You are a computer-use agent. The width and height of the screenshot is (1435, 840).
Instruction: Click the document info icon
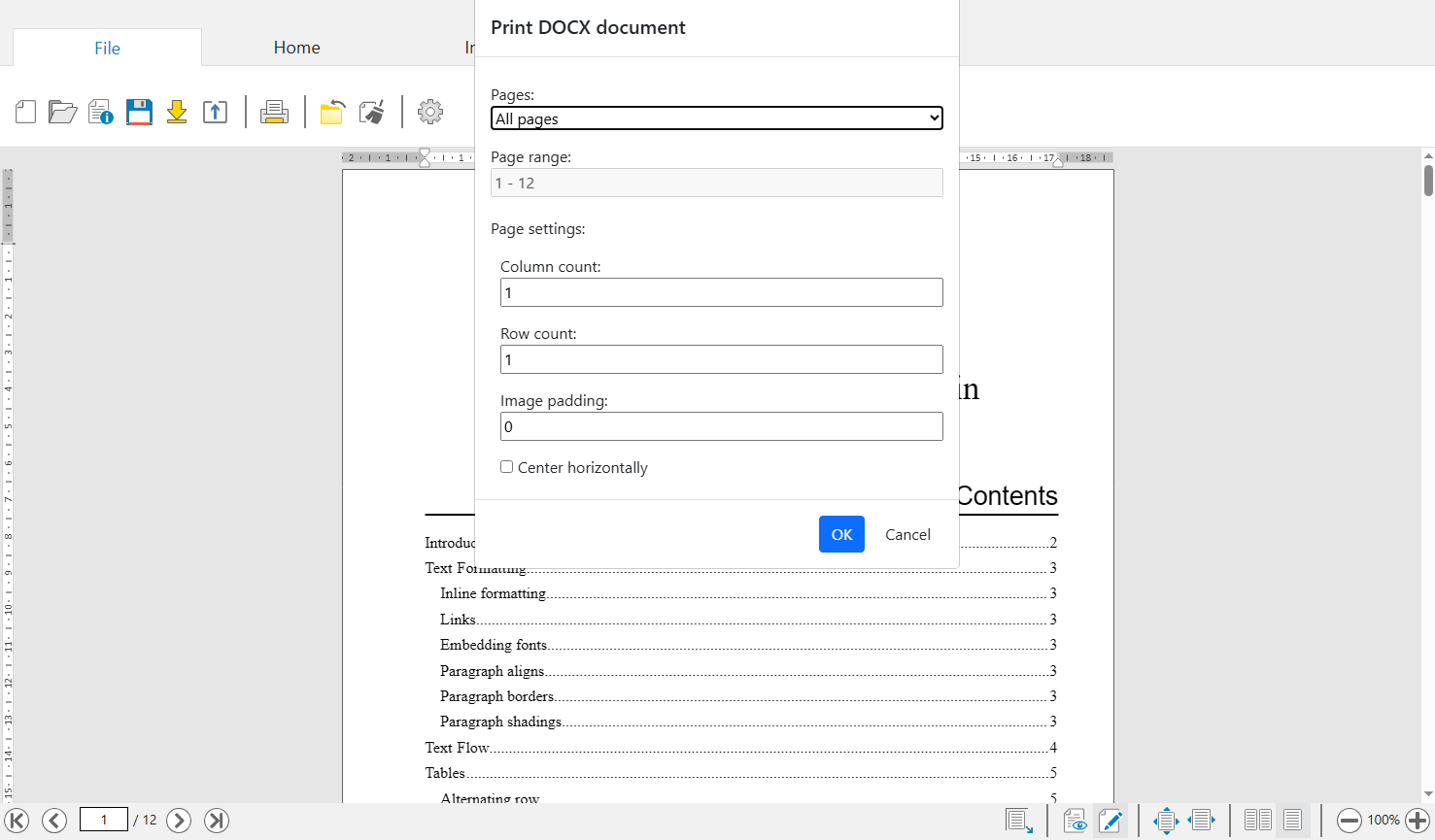101,113
